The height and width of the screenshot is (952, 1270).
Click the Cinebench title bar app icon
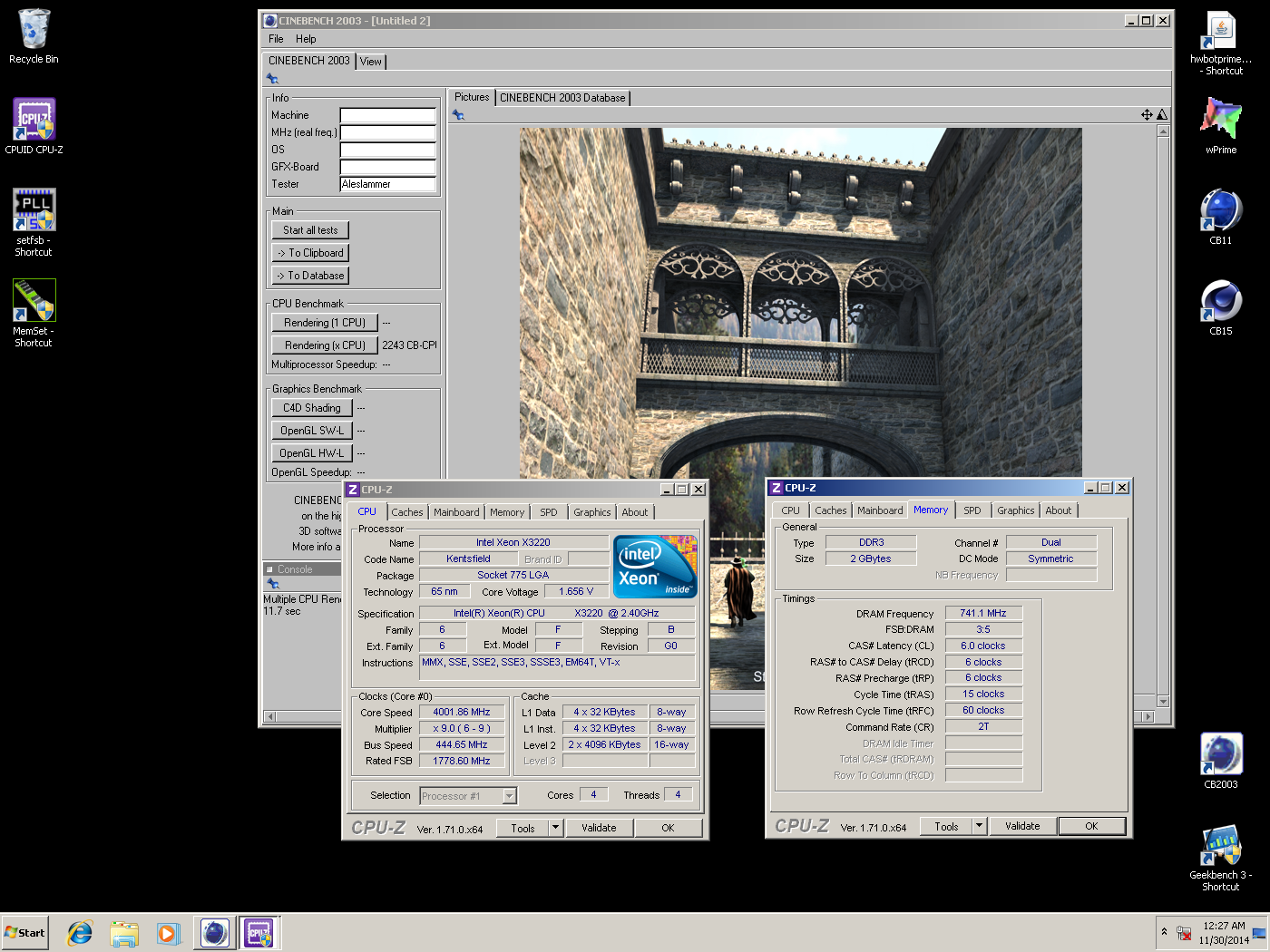pyautogui.click(x=269, y=21)
